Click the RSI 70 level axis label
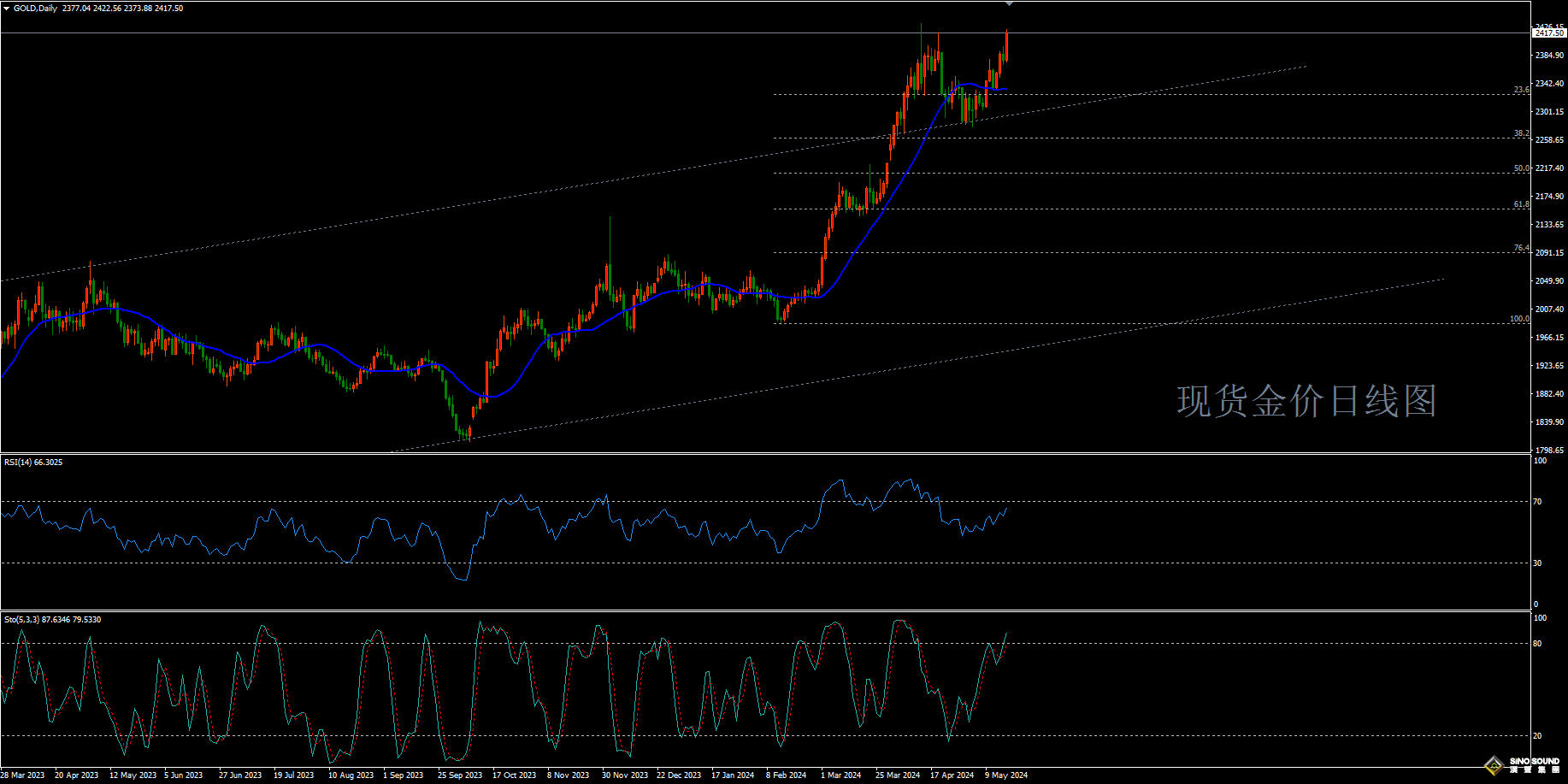Image resolution: width=1568 pixels, height=784 pixels. (1537, 502)
